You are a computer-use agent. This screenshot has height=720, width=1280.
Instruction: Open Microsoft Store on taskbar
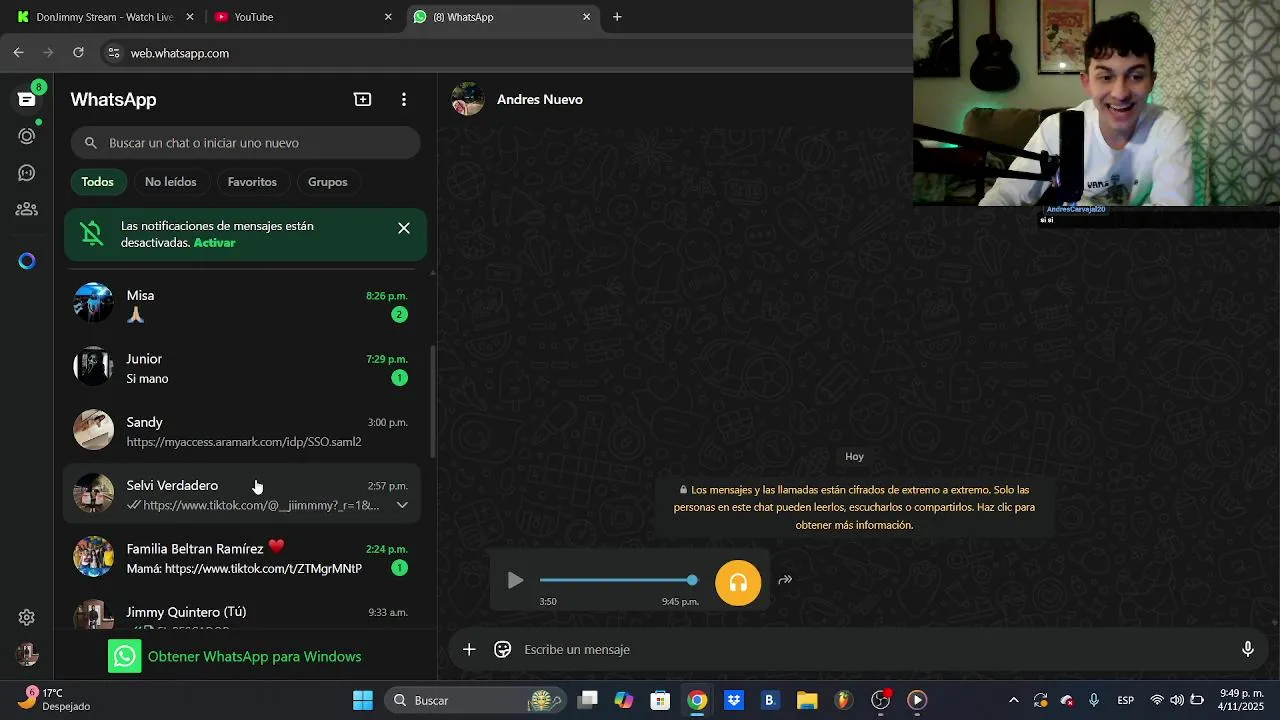[660, 700]
